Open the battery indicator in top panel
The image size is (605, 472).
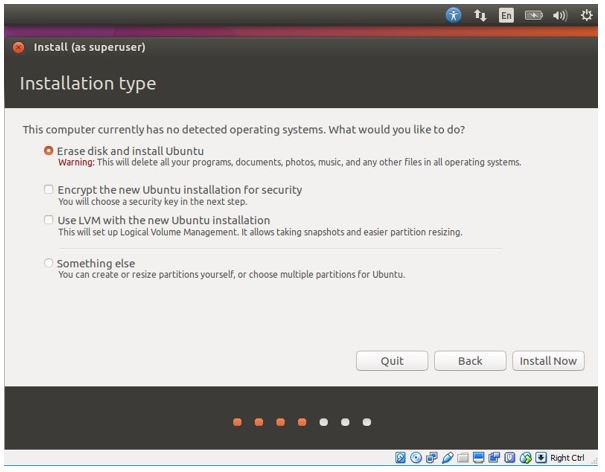(x=534, y=15)
